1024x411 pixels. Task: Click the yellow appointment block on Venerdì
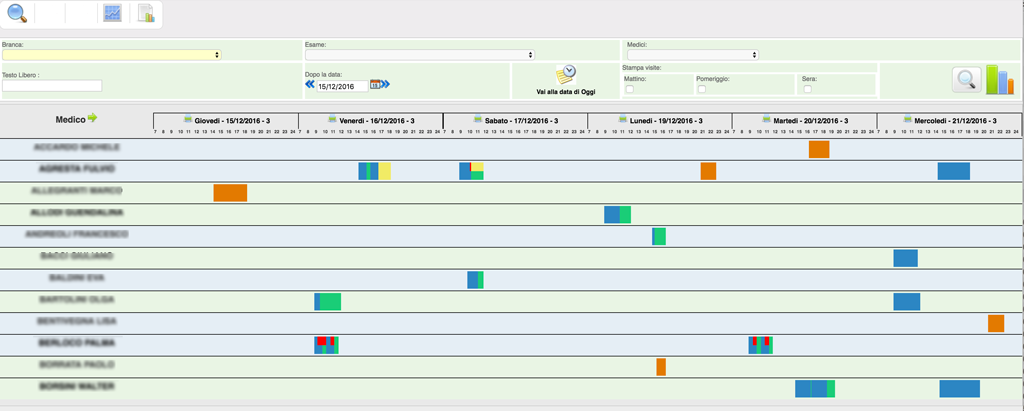pyautogui.click(x=385, y=171)
